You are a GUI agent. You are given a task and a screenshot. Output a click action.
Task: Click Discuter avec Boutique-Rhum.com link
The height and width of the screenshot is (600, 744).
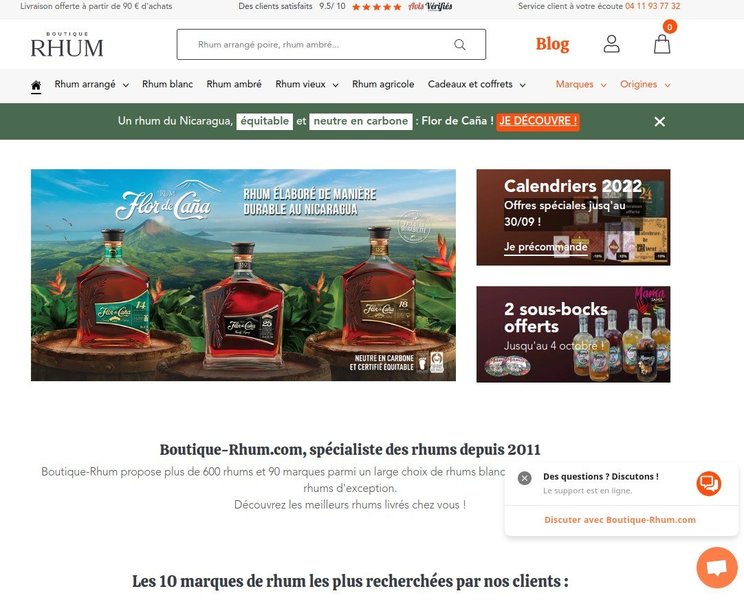620,520
